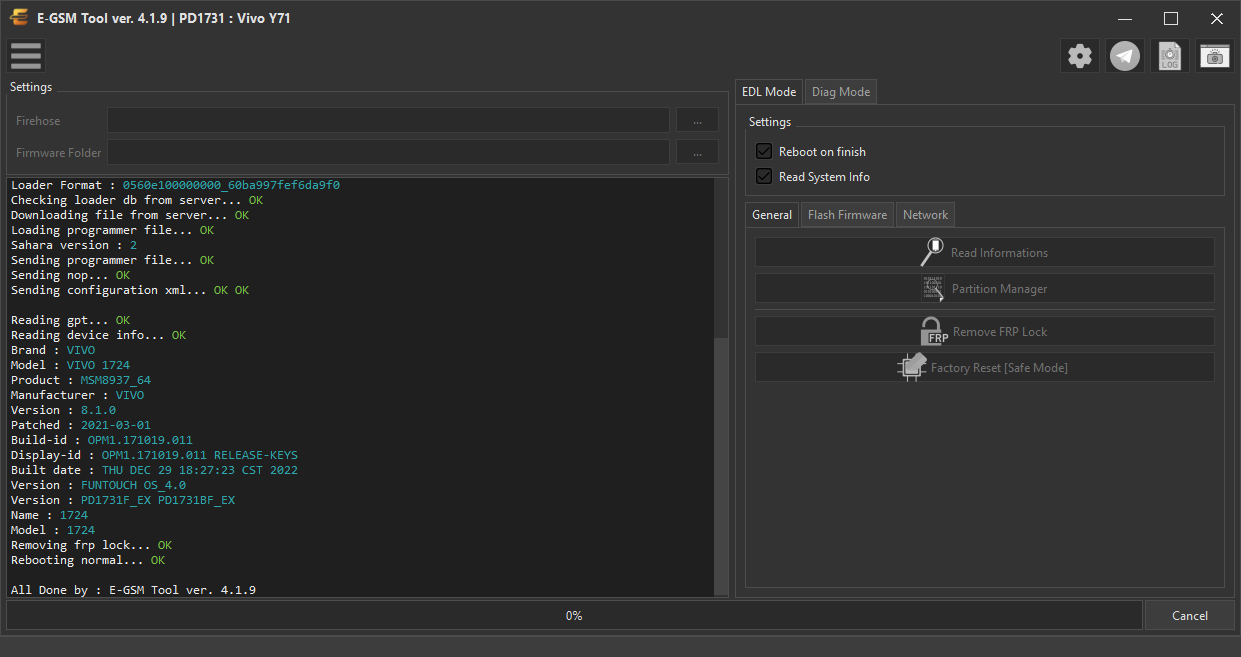This screenshot has height=657, width=1241.
Task: Open the Flash Firmware tab
Action: 847,214
